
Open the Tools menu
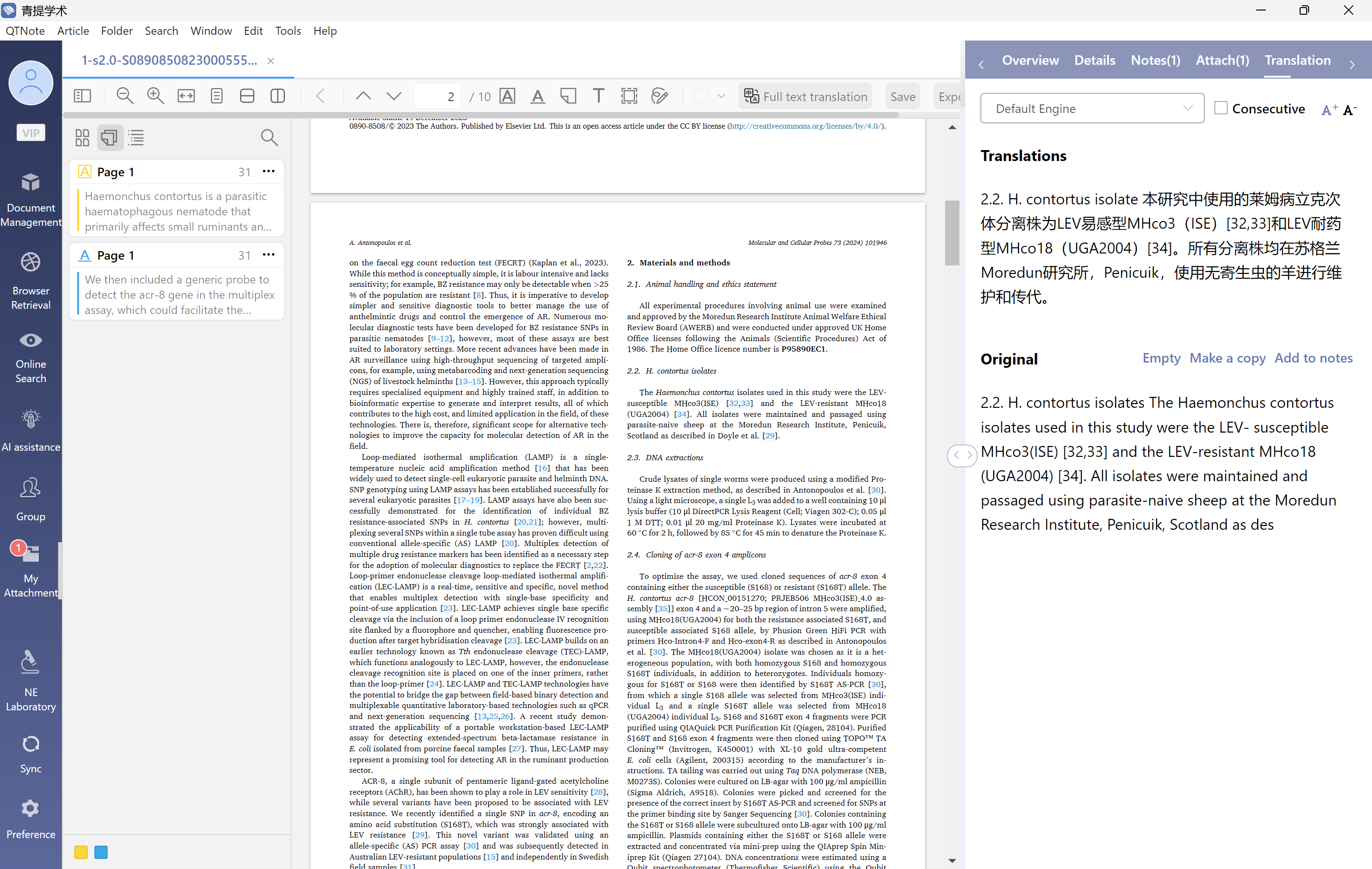point(288,31)
